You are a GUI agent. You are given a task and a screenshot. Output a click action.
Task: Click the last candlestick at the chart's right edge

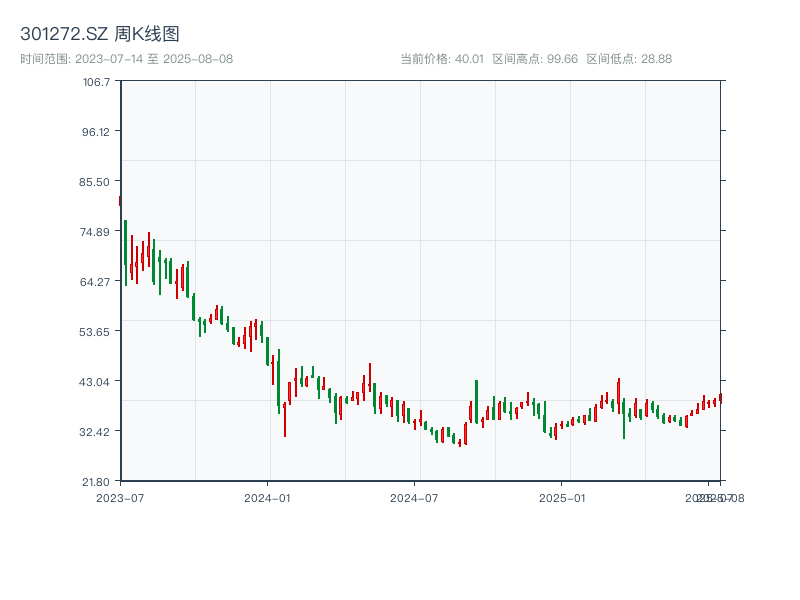pos(720,397)
